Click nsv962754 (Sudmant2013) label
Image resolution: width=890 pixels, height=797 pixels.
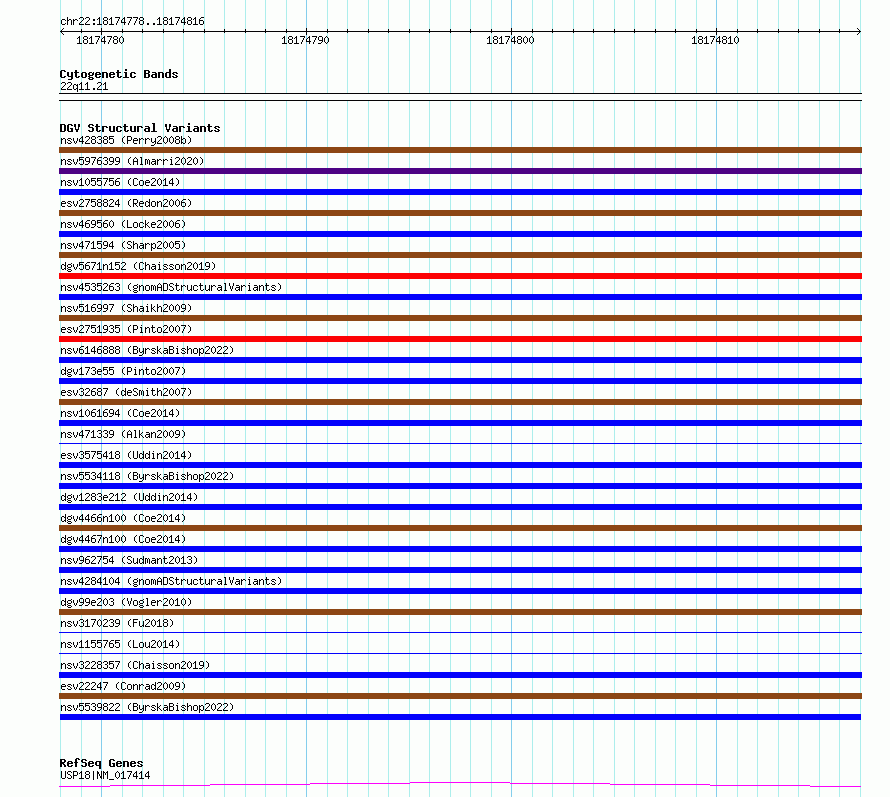(x=129, y=560)
